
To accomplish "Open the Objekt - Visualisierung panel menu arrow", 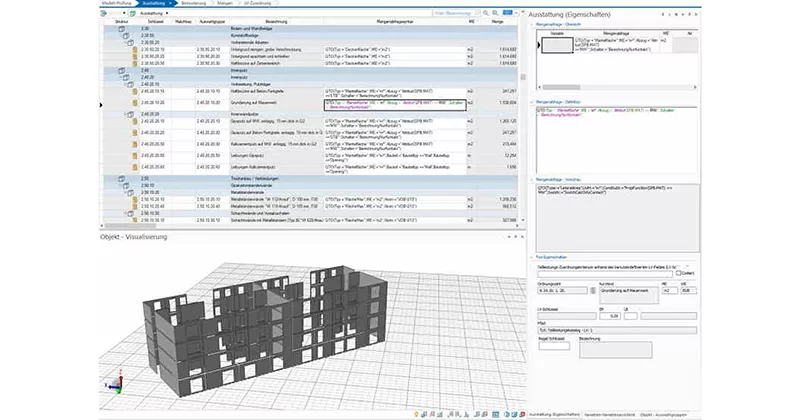I will coord(509,237).
